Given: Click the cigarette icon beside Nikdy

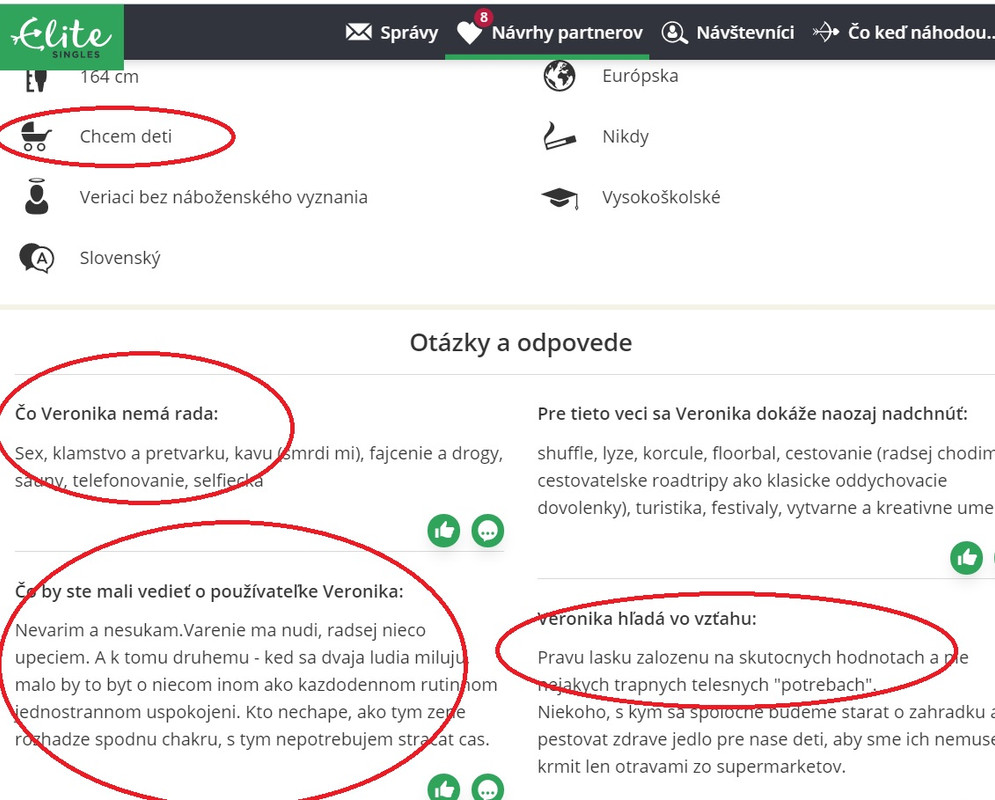Looking at the screenshot, I should click(559, 136).
